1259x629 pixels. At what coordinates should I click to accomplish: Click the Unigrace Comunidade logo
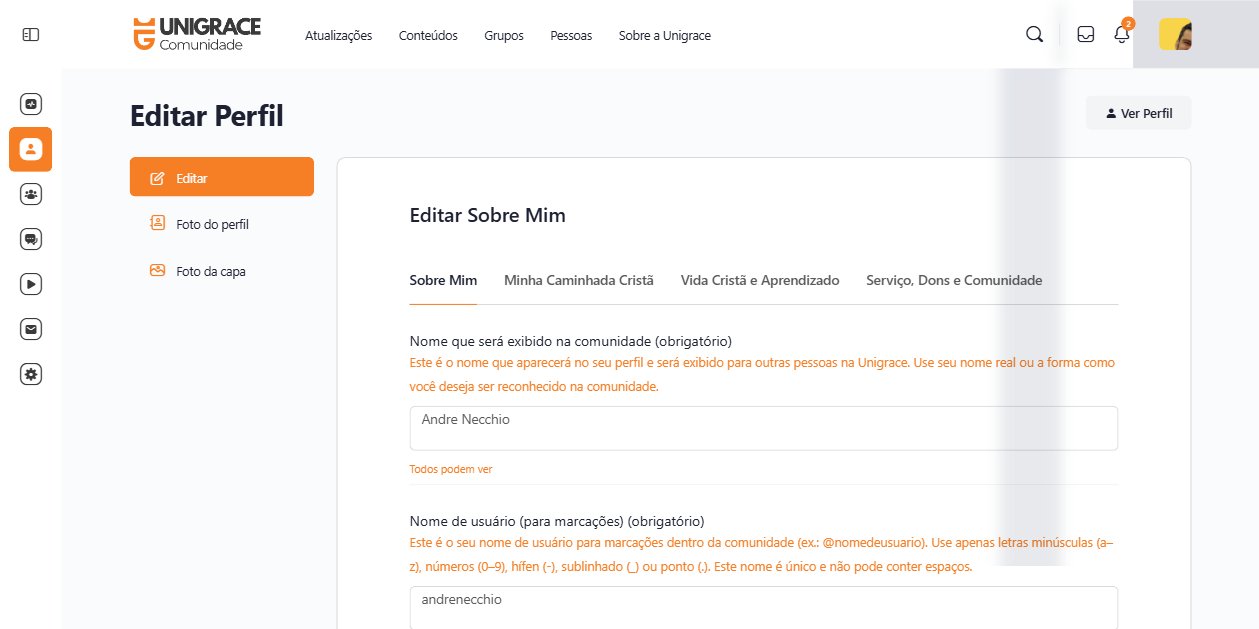[x=196, y=33]
